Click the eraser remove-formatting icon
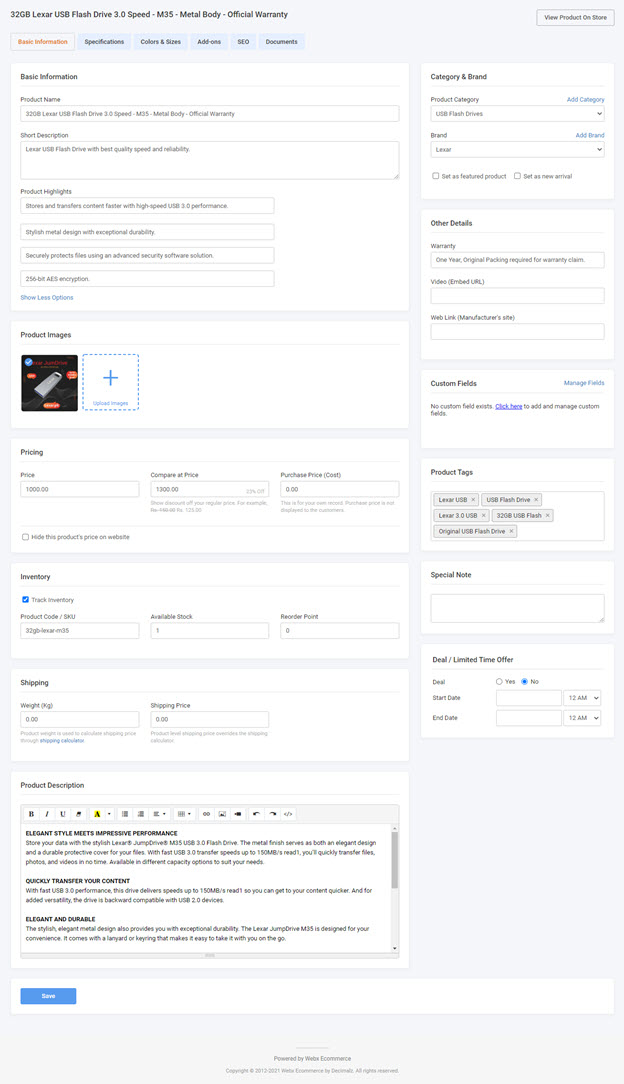The width and height of the screenshot is (624, 1084). pos(78,814)
